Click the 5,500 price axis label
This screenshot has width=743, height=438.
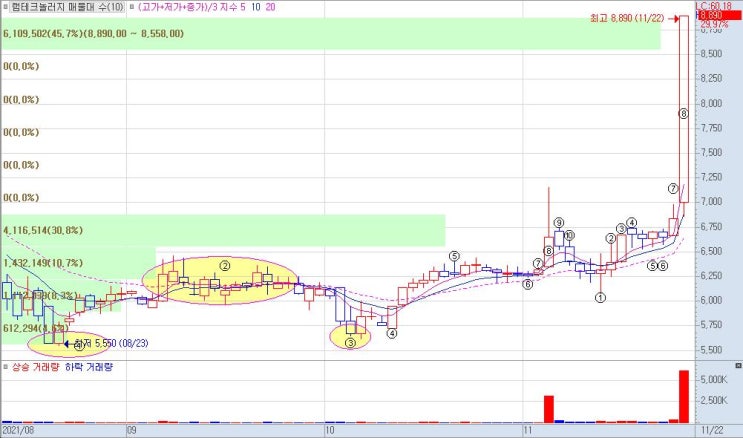click(x=711, y=350)
